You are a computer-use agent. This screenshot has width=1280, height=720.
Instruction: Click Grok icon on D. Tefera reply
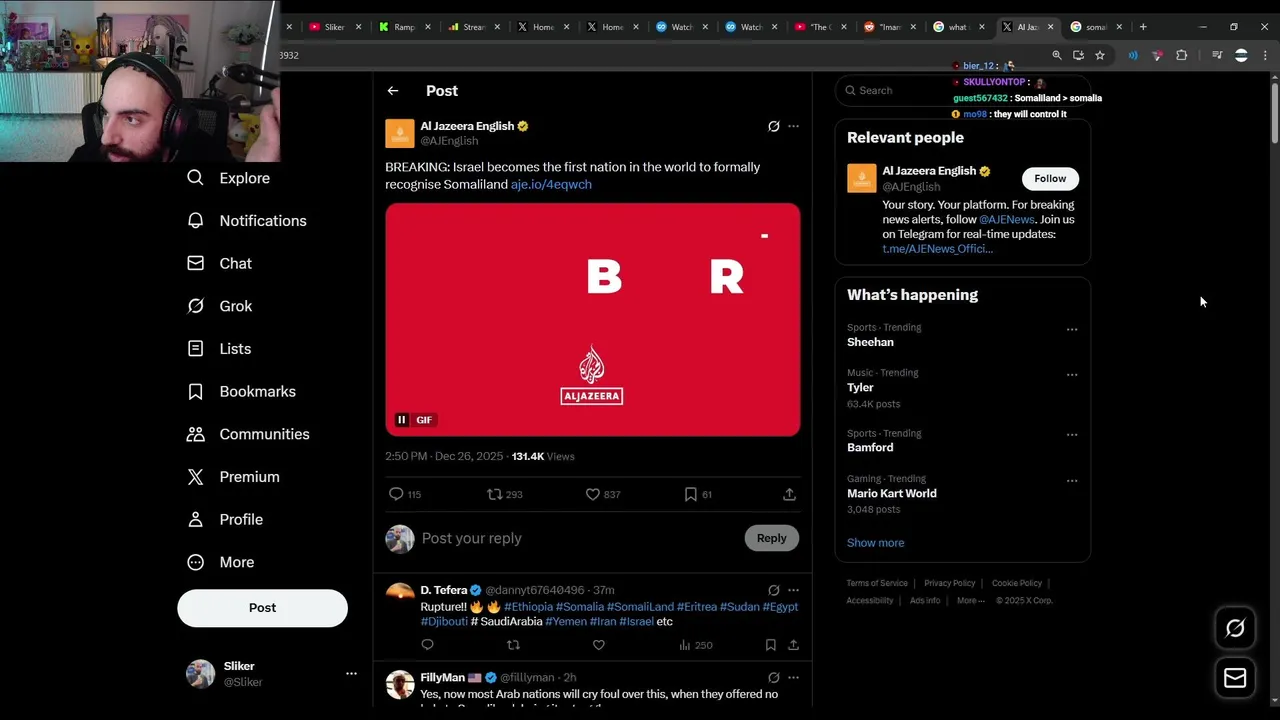coord(773,590)
